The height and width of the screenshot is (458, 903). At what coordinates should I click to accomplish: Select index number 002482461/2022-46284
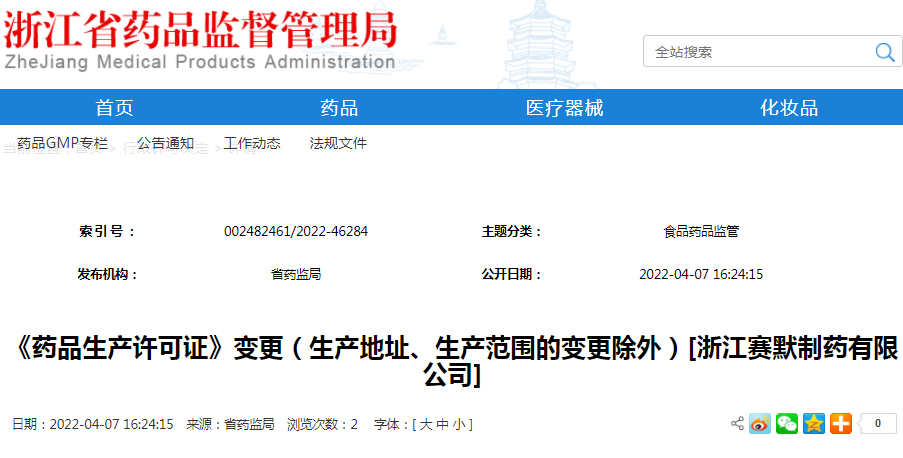tap(296, 232)
